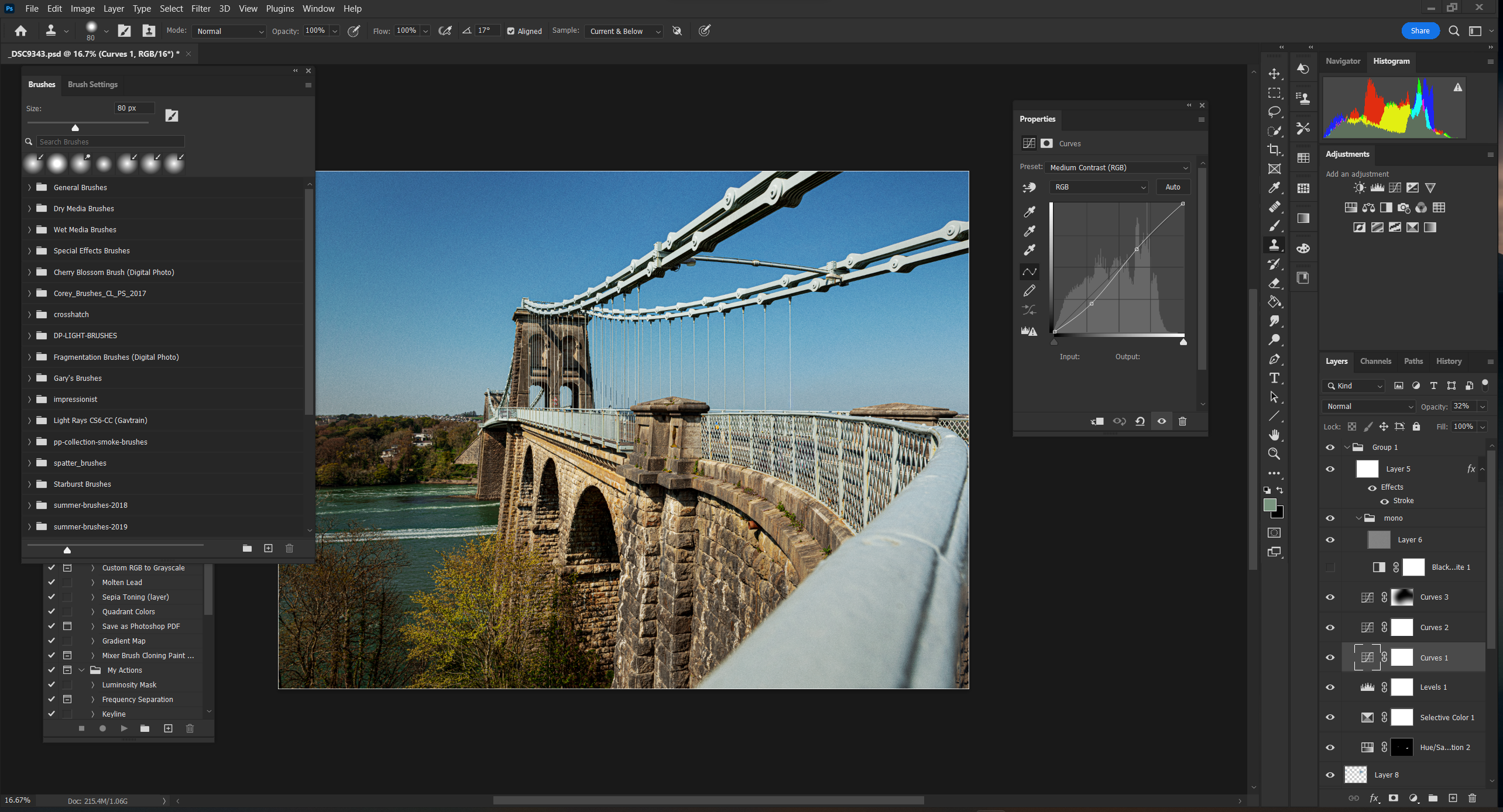Select the black point eyedropper in Curves
This screenshot has height=812, width=1503.
[1029, 211]
